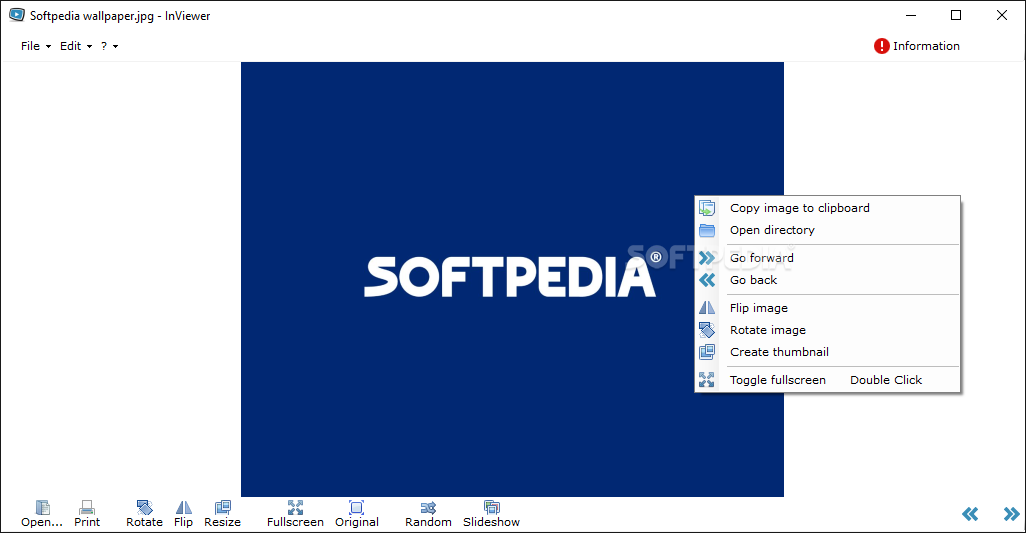Maximize the InViewer window
The height and width of the screenshot is (533, 1026).
click(956, 15)
